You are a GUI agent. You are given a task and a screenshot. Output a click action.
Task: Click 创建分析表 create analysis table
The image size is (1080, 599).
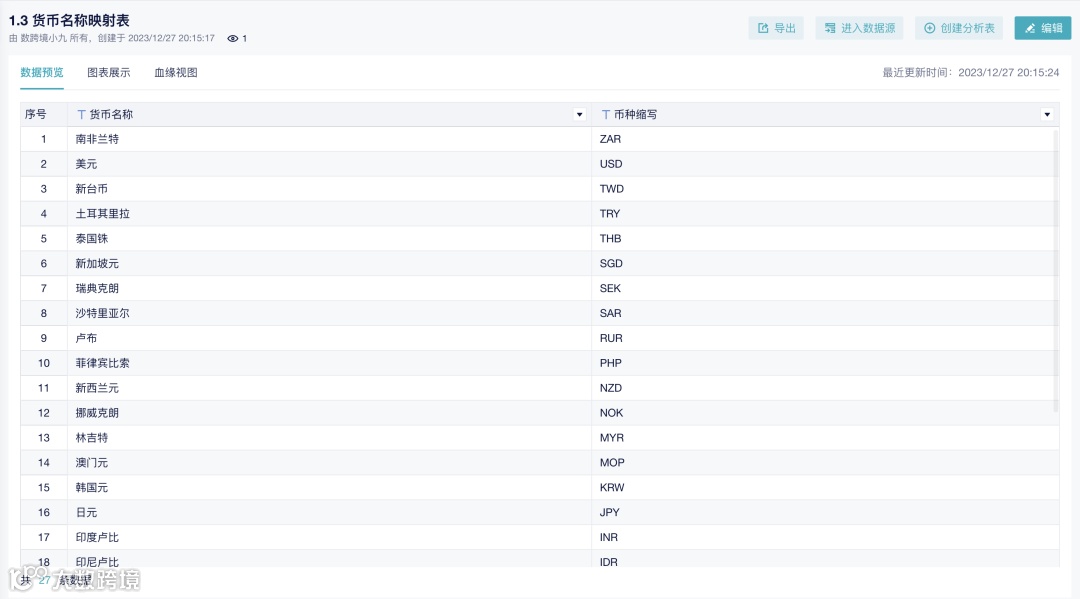tap(959, 28)
